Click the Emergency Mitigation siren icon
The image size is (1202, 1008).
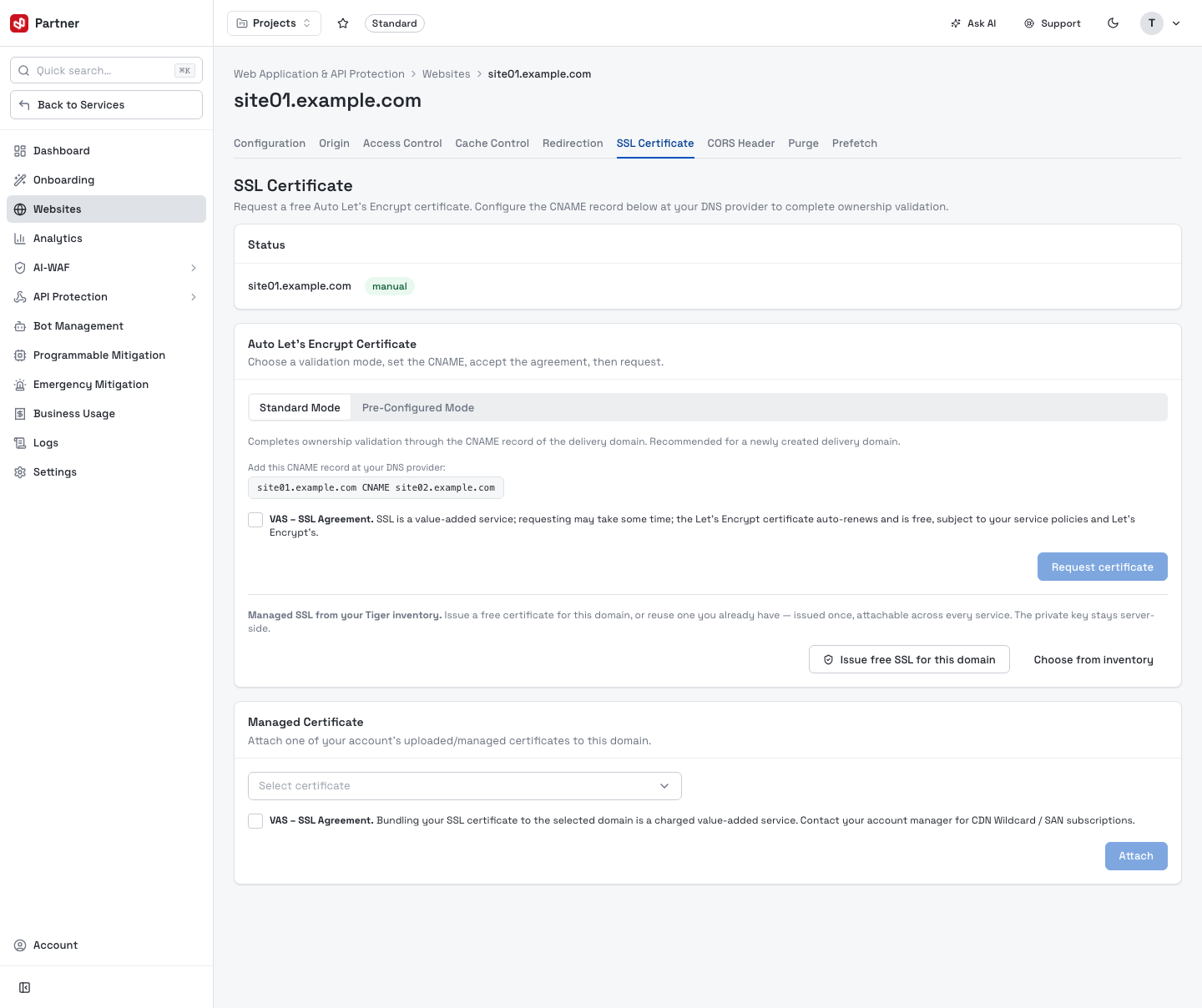pos(20,385)
